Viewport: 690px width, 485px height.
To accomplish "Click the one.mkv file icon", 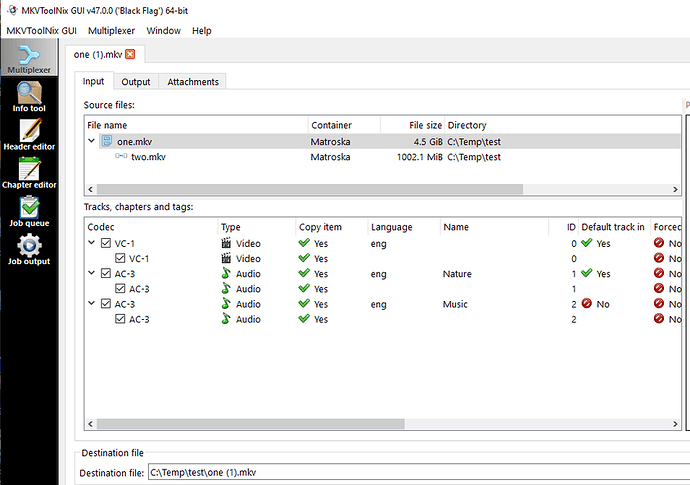I will pos(107,141).
